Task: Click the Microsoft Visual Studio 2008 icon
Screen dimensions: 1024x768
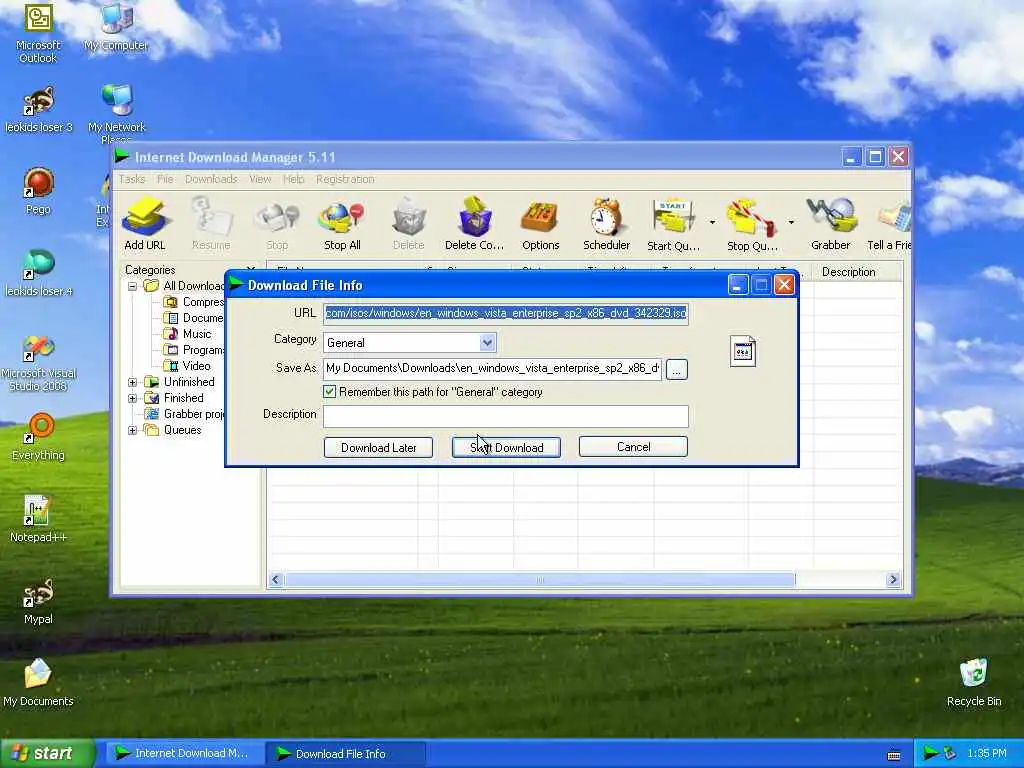Action: (38, 363)
